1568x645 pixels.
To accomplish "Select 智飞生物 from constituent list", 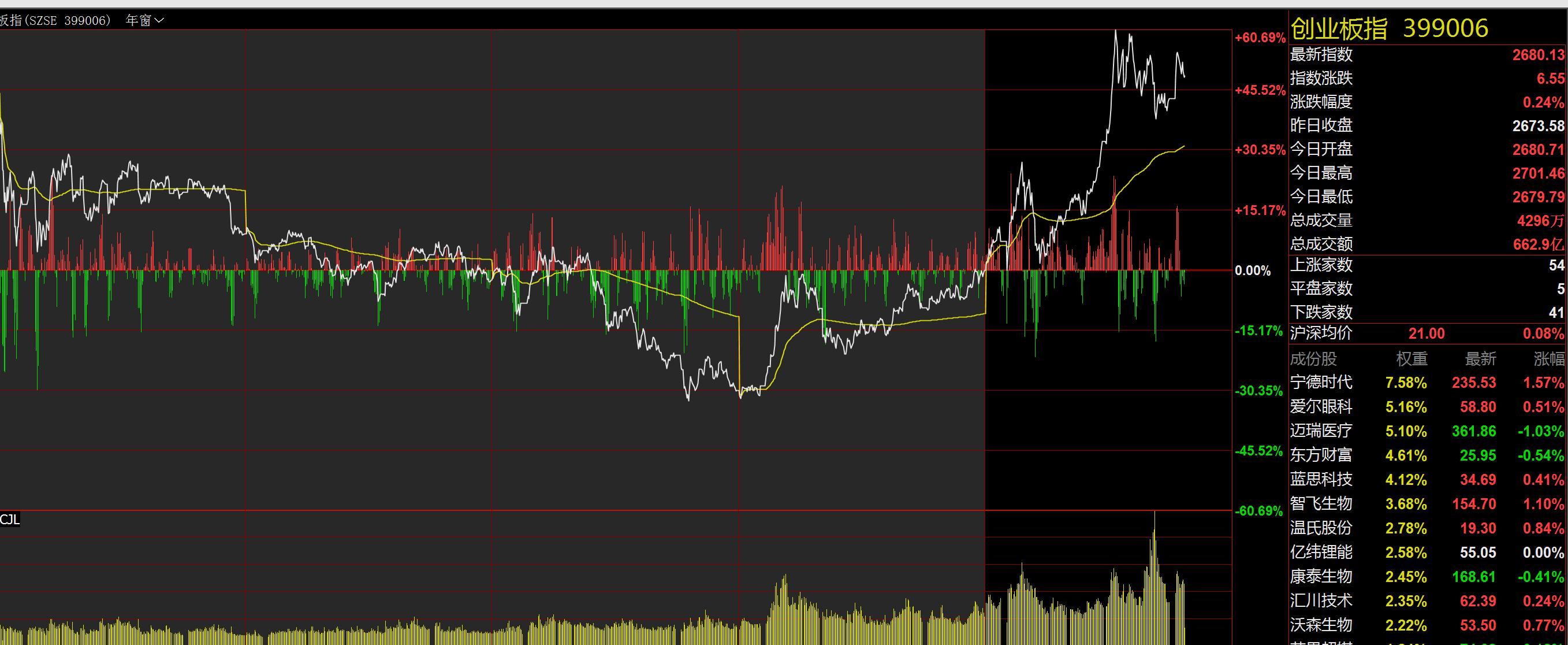I will tap(1321, 504).
